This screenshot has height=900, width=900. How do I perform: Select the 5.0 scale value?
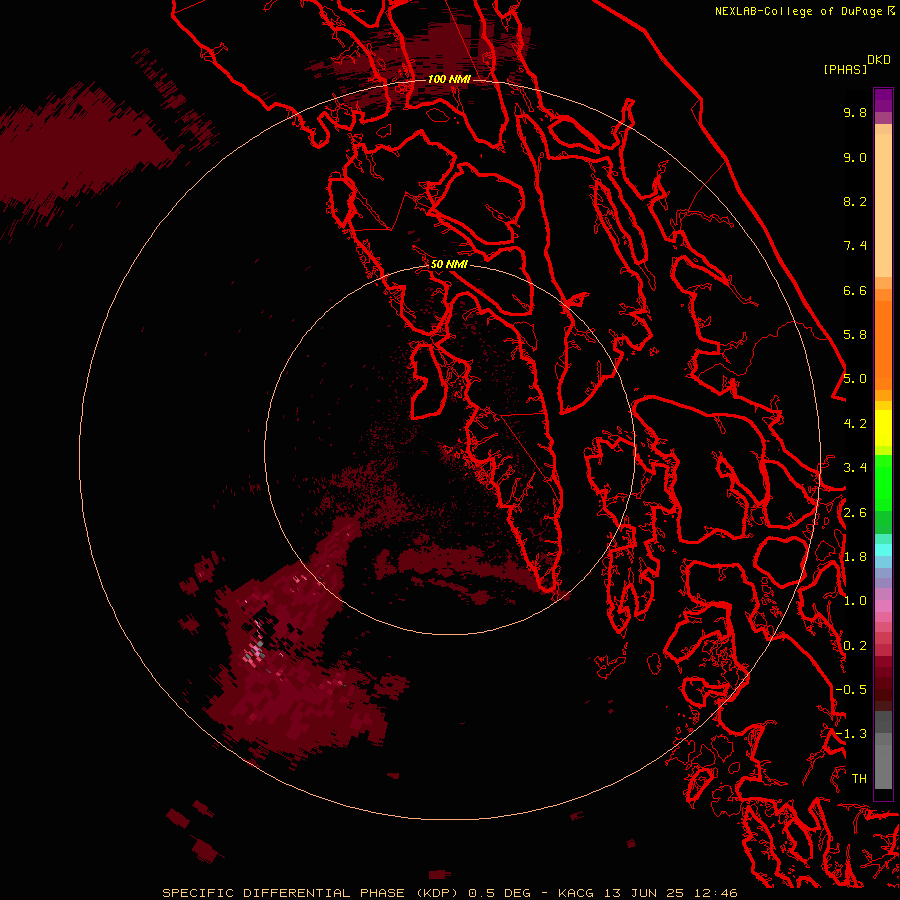[x=855, y=379]
